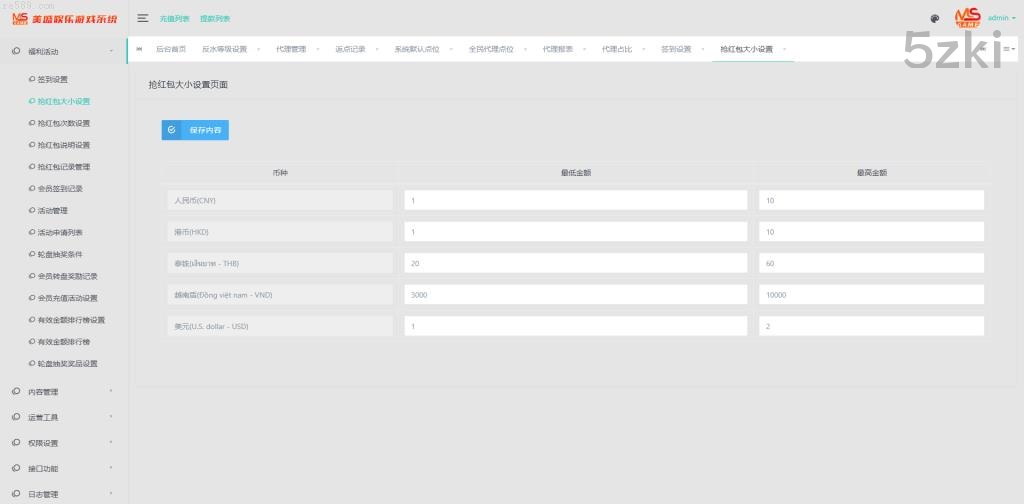This screenshot has width=1024, height=504.
Task: Switch to the 后台首页 tab
Action: 171,49
